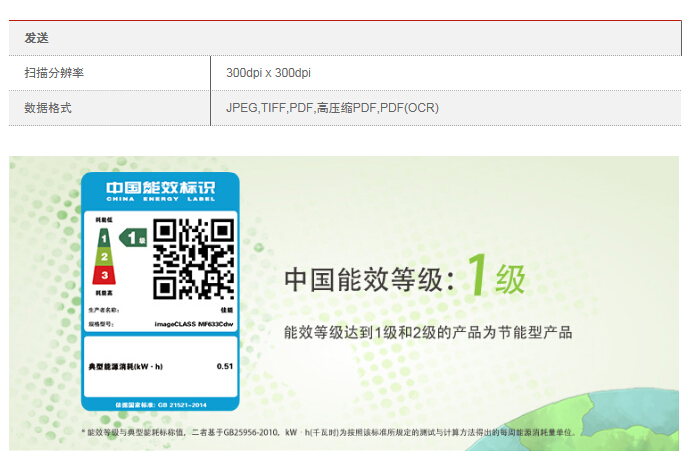Click the 中国能效标识 label title
Screen dimensions: 697x459
pos(160,188)
